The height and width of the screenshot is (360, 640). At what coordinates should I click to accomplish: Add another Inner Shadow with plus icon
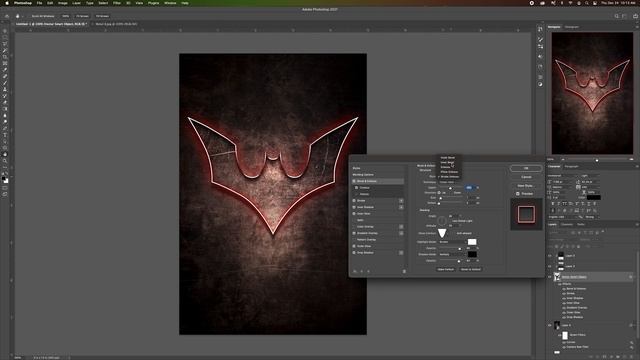tap(401, 207)
